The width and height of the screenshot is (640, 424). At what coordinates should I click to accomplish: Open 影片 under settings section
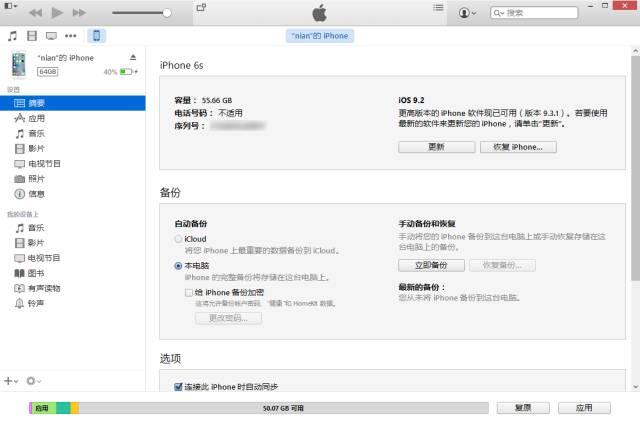pos(73,149)
